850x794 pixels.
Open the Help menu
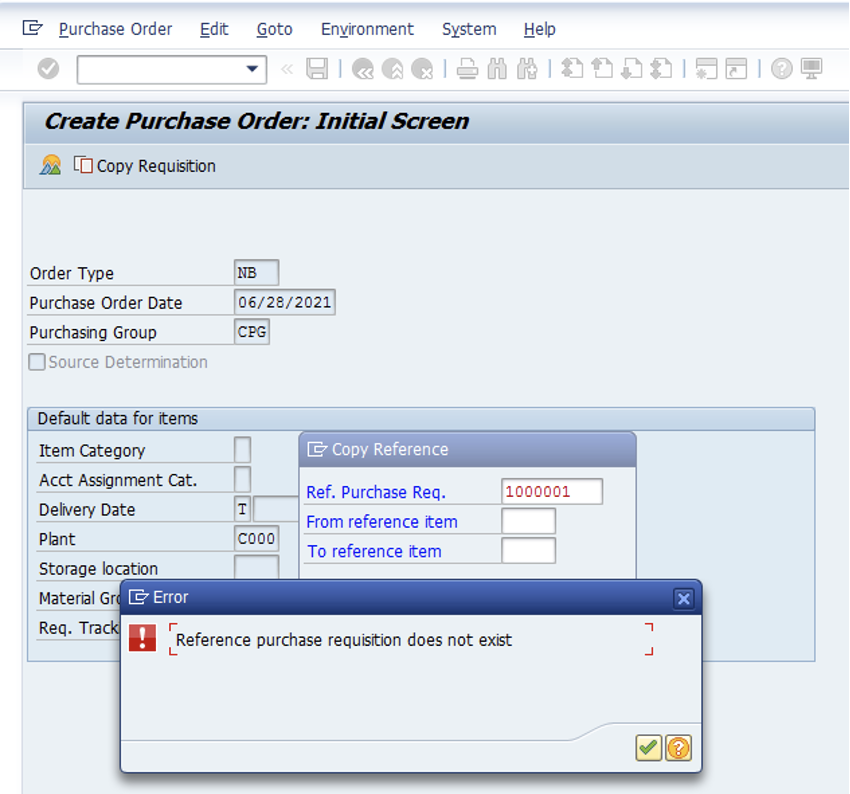click(x=539, y=29)
